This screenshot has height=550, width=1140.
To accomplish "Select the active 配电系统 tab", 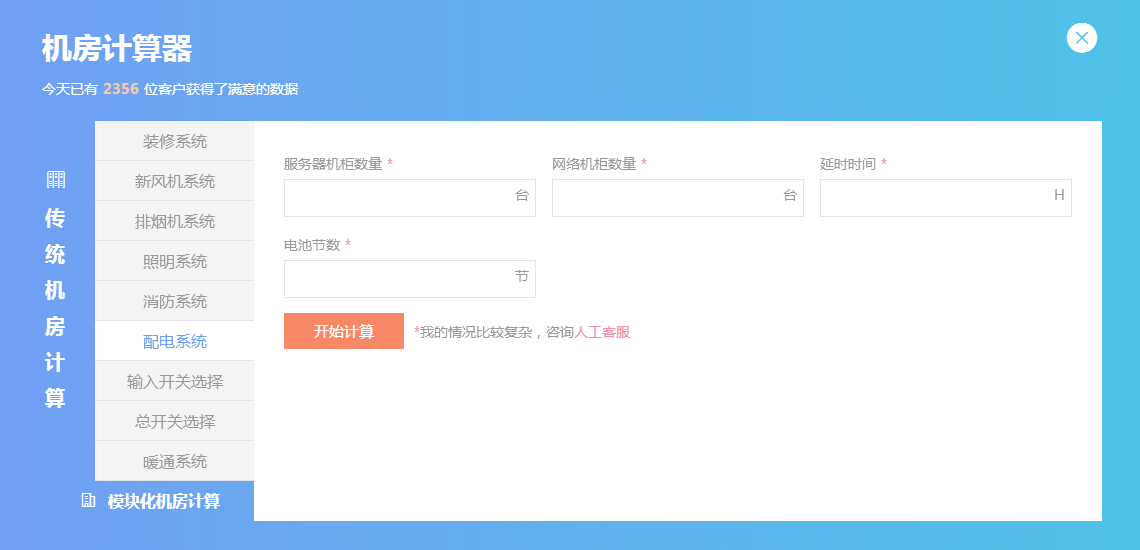I will click(174, 341).
